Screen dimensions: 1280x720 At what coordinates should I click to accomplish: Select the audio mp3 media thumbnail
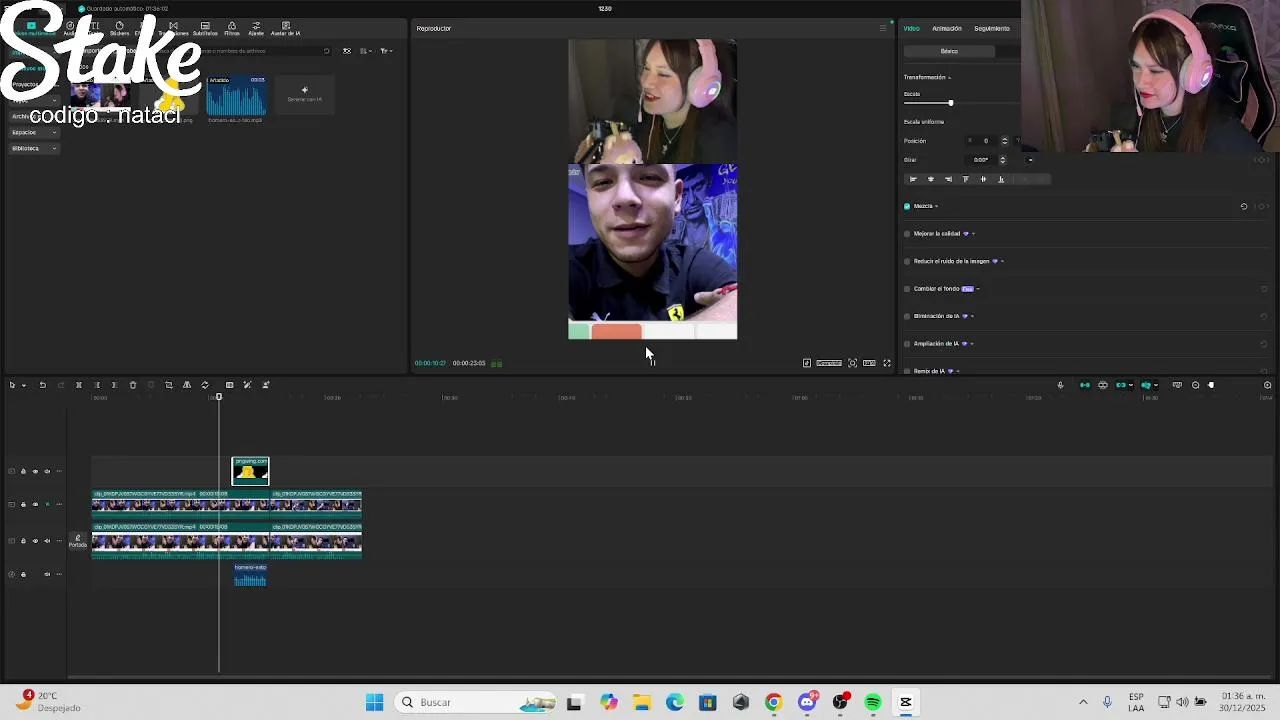pyautogui.click(x=236, y=96)
